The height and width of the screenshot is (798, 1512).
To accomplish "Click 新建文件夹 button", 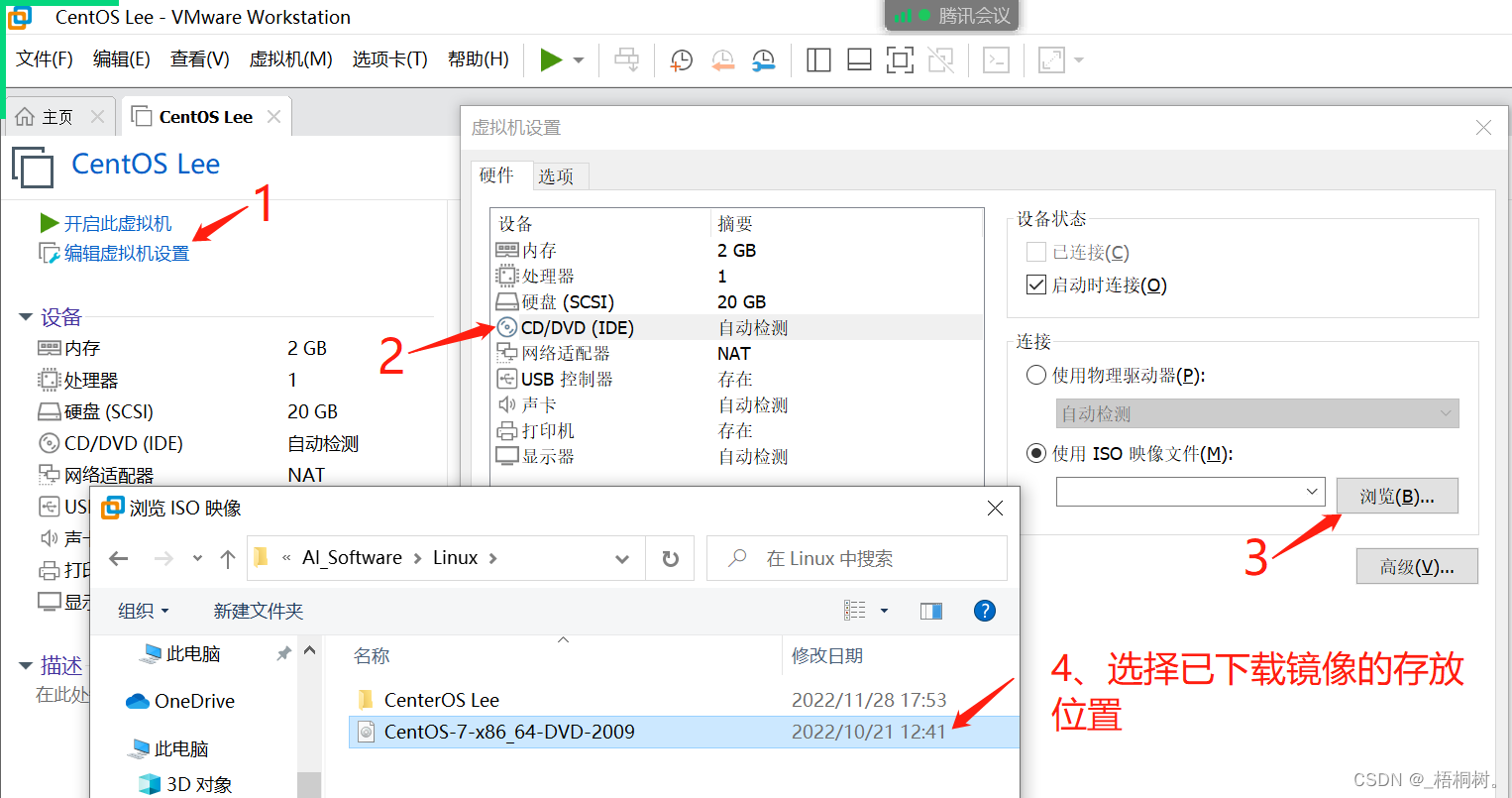I will [259, 611].
